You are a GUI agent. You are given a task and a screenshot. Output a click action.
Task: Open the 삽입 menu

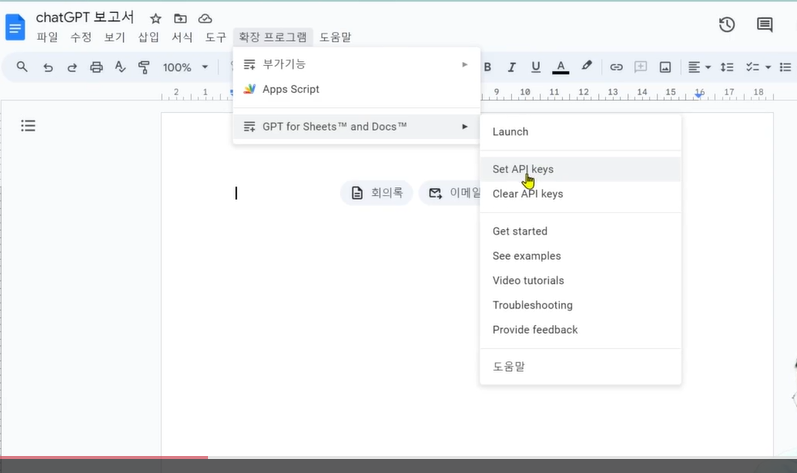pos(148,37)
